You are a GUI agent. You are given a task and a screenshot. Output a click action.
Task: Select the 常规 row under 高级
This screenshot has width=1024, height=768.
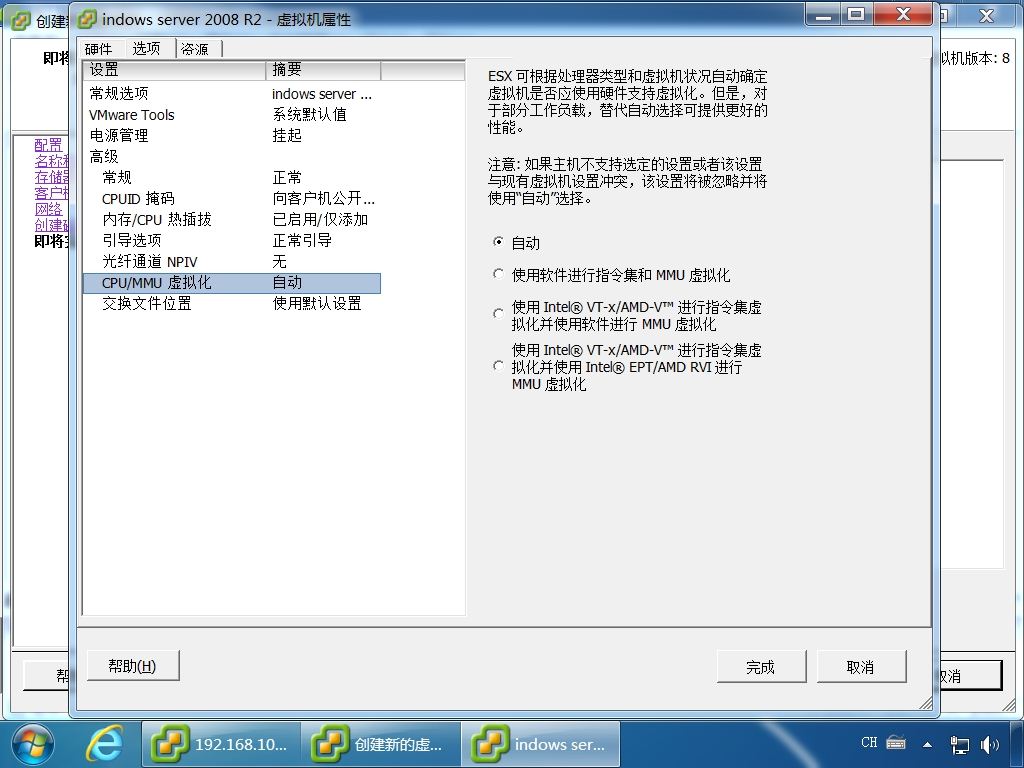232,178
